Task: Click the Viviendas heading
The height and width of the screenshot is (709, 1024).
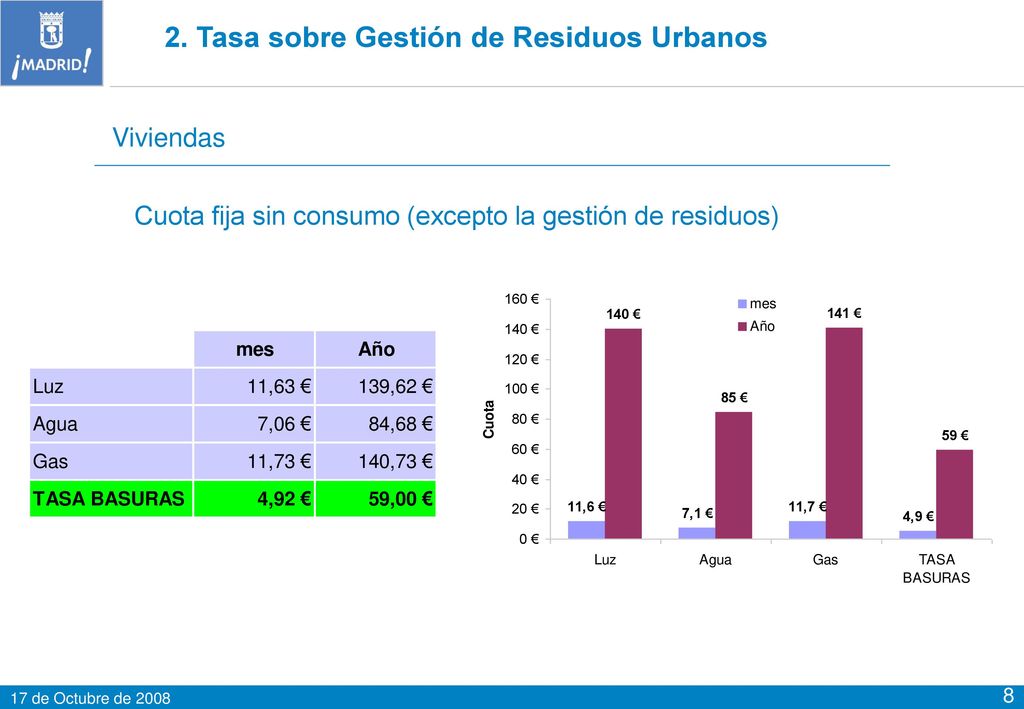Action: (x=168, y=138)
